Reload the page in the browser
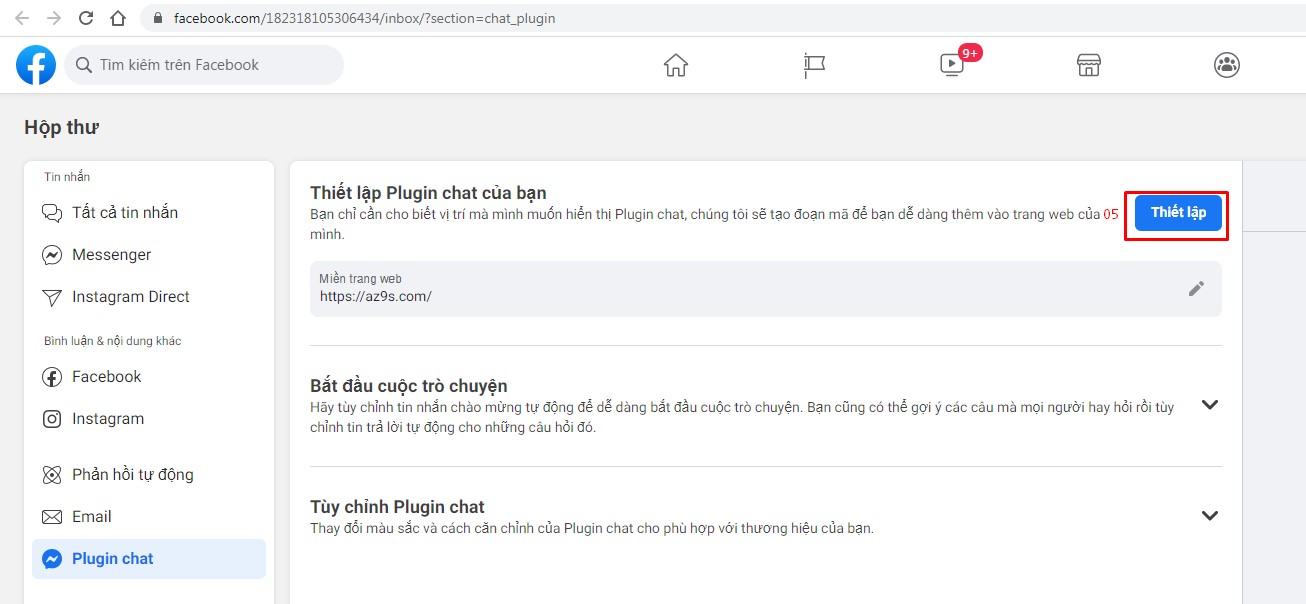Viewport: 1306px width, 604px height. click(x=86, y=18)
